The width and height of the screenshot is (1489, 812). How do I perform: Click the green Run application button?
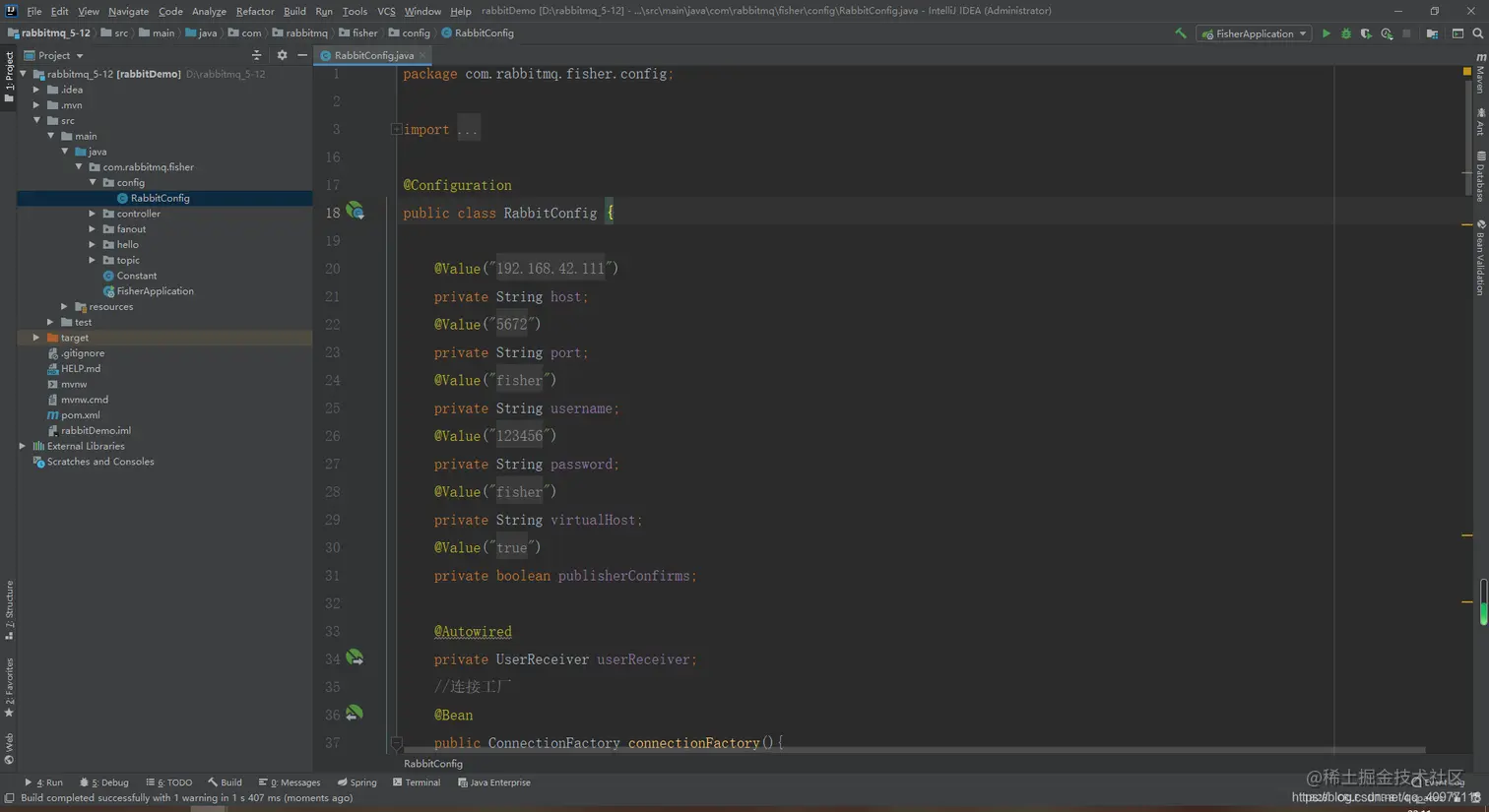point(1326,33)
